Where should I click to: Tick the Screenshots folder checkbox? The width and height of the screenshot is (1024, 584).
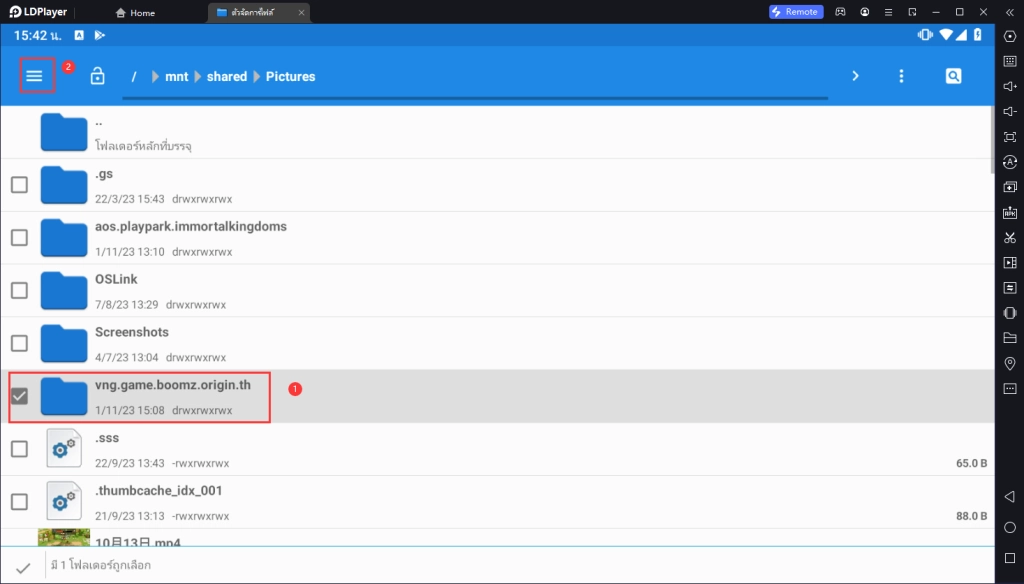click(19, 343)
